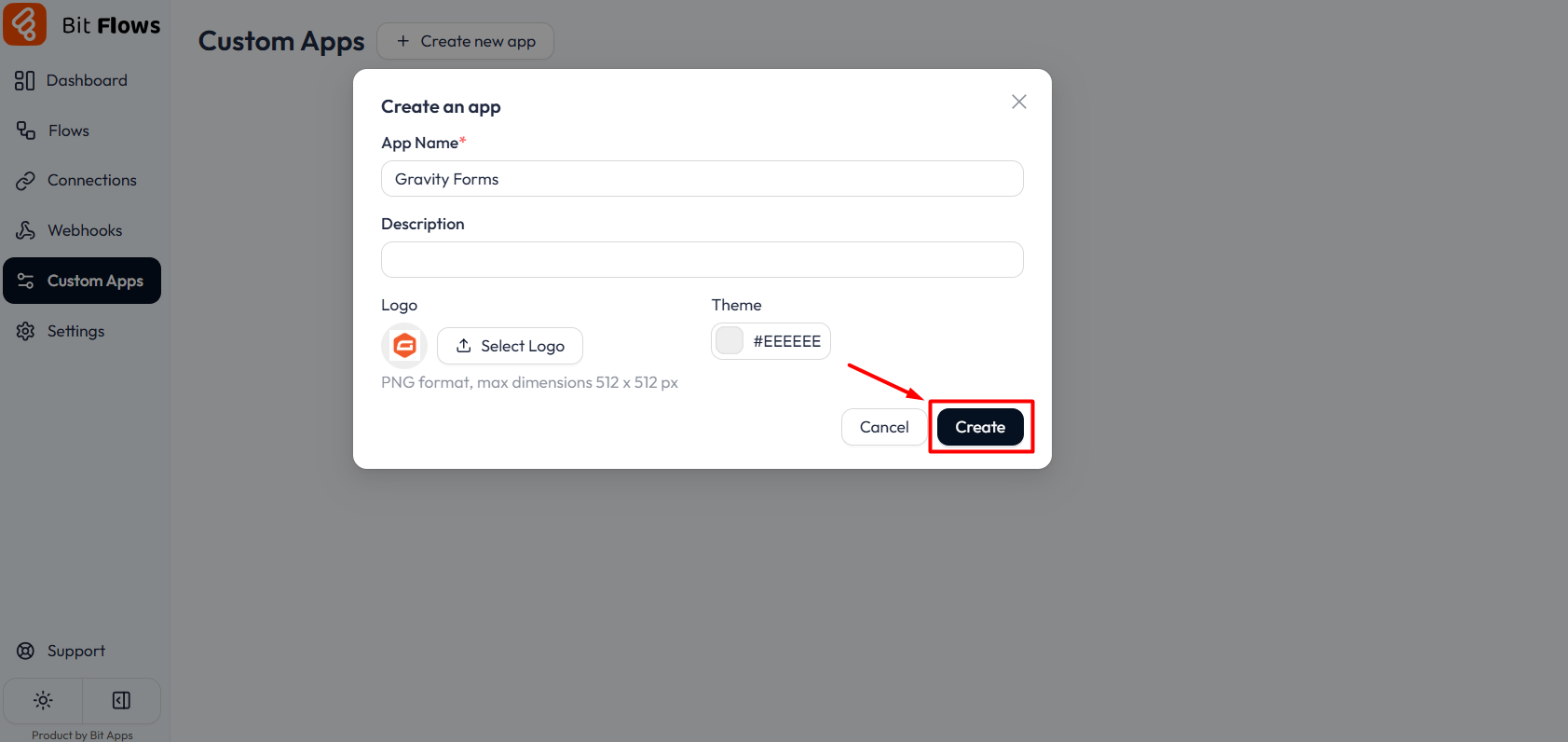Focus the Description input field

pos(702,259)
